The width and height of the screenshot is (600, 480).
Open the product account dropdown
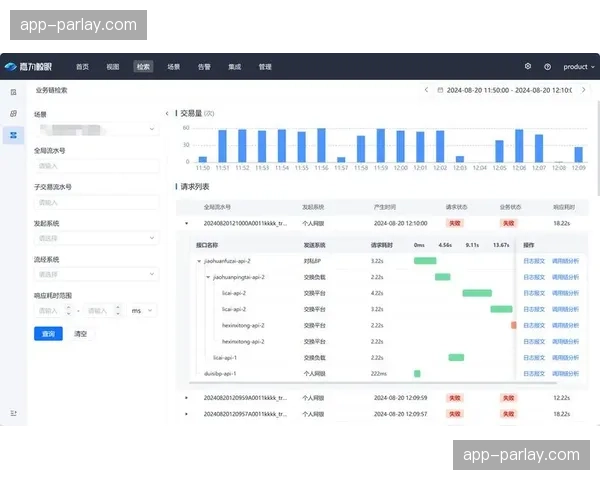(x=577, y=67)
